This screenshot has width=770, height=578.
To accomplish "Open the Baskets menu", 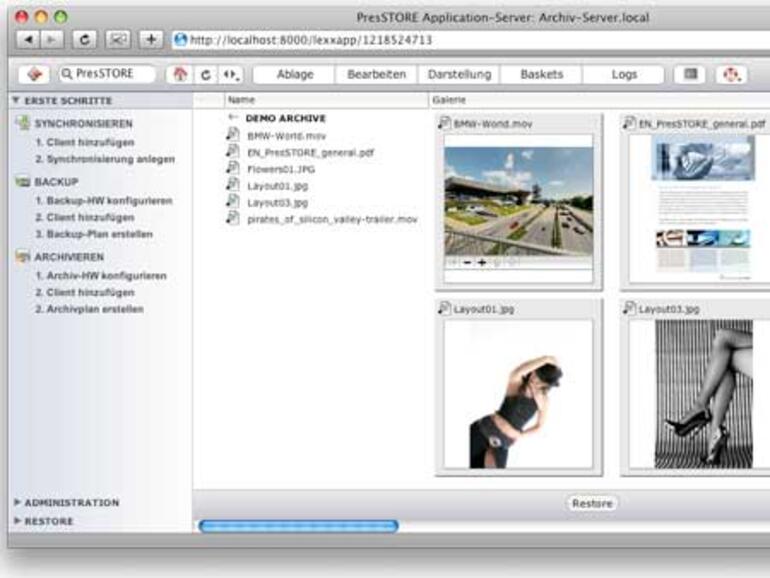I will click(x=542, y=75).
